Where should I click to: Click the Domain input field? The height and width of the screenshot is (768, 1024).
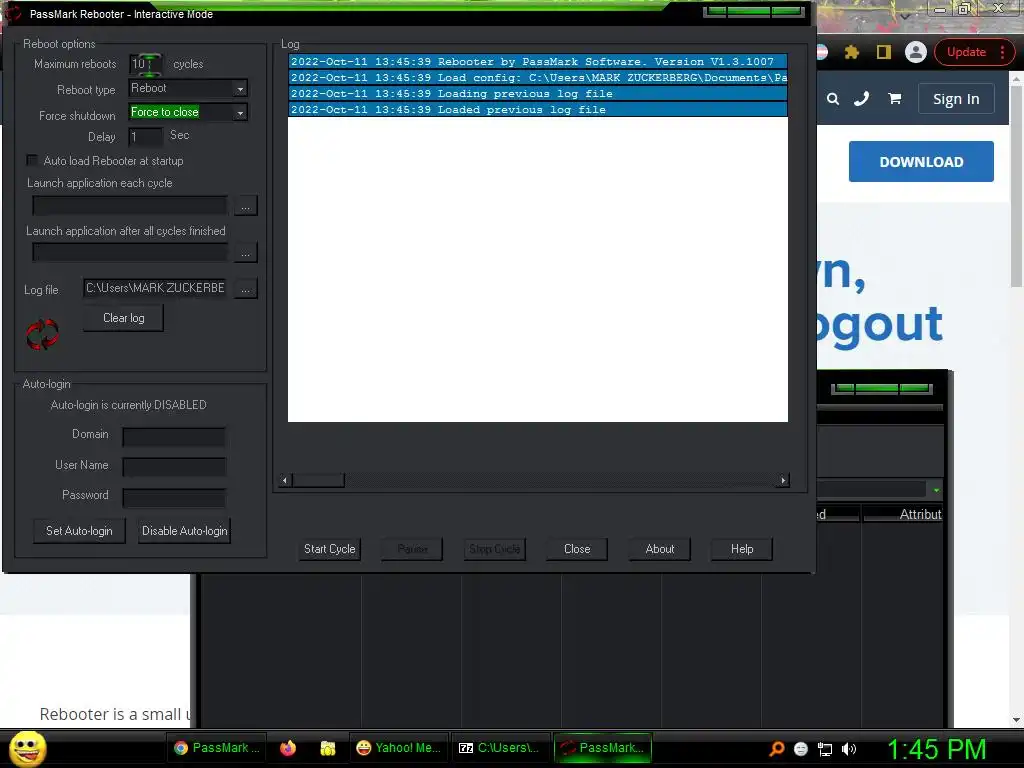tap(174, 436)
